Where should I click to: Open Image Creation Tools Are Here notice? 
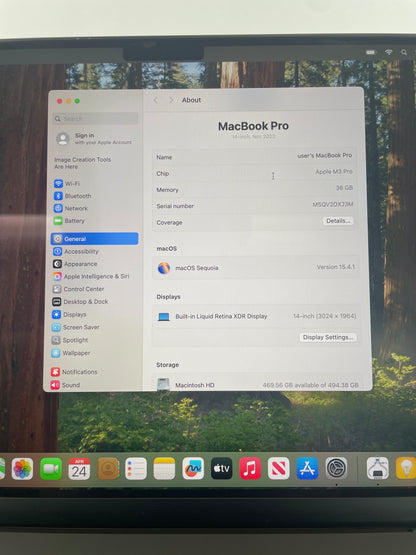point(82,163)
